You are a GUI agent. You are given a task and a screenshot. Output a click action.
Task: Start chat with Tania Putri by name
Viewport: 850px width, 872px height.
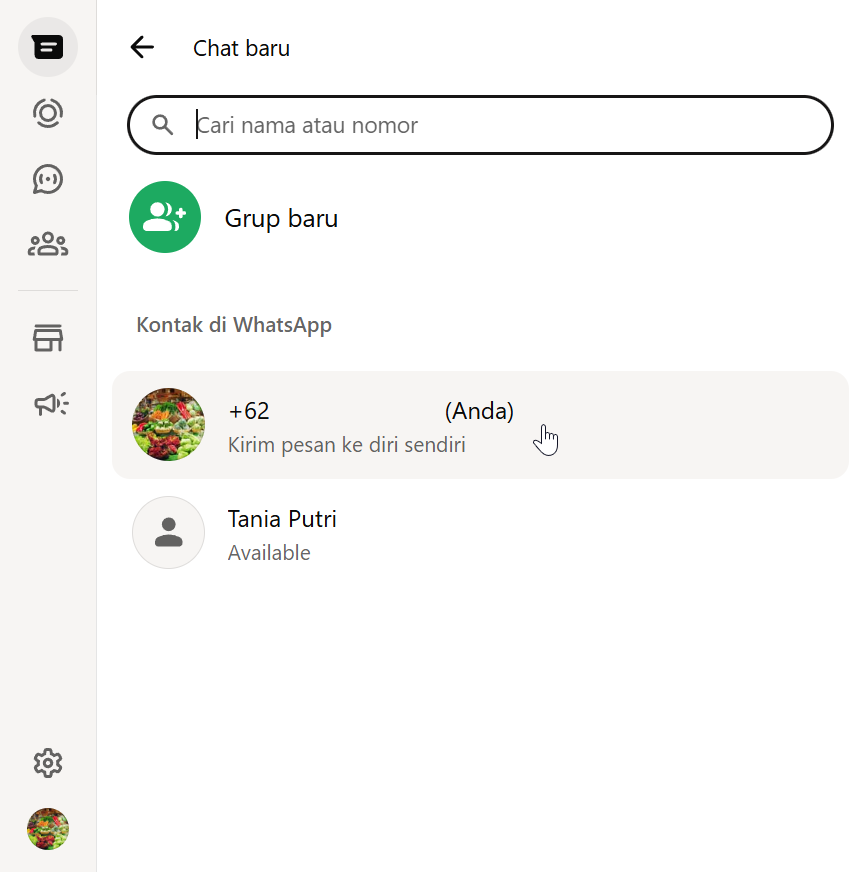[x=282, y=519]
